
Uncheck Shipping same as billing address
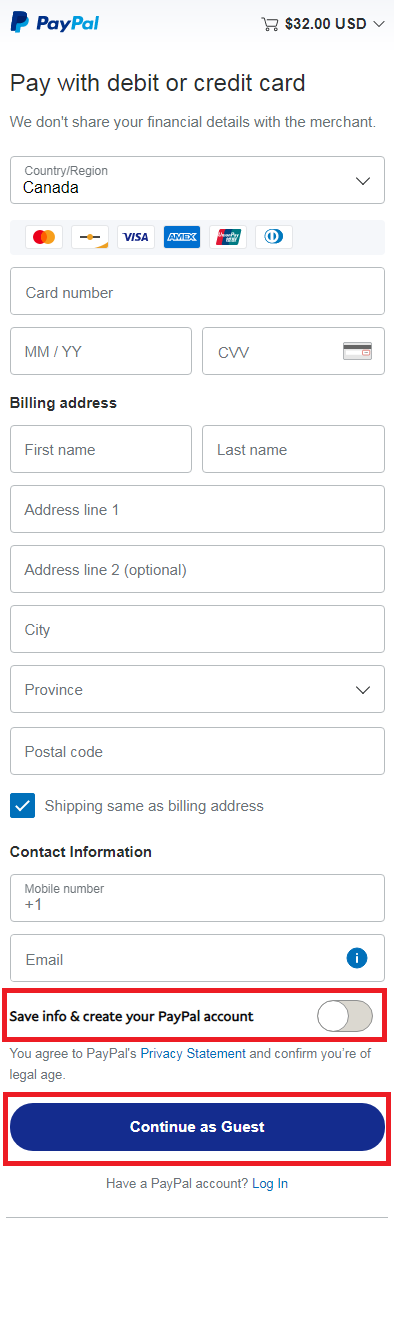click(x=23, y=805)
